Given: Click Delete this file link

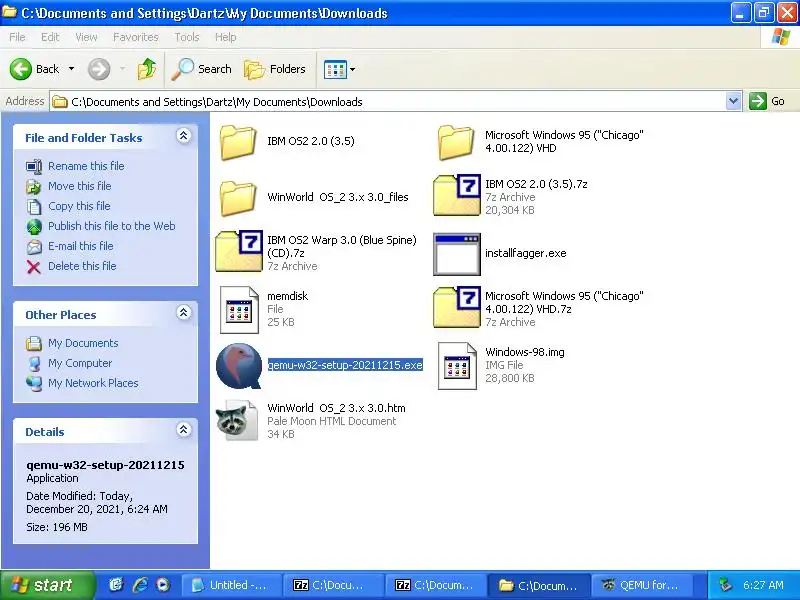Looking at the screenshot, I should 82,266.
